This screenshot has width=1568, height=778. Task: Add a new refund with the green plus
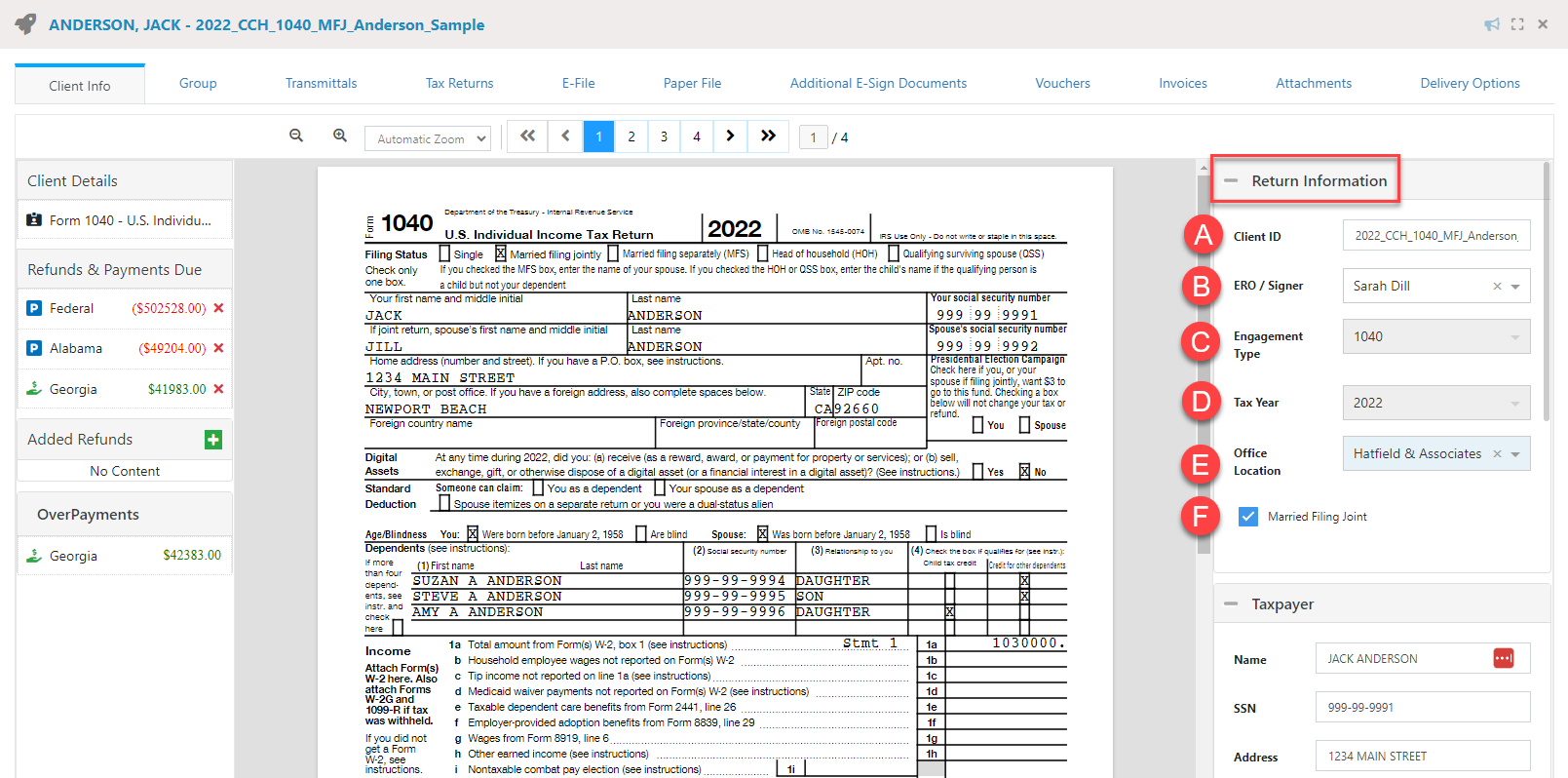click(213, 440)
